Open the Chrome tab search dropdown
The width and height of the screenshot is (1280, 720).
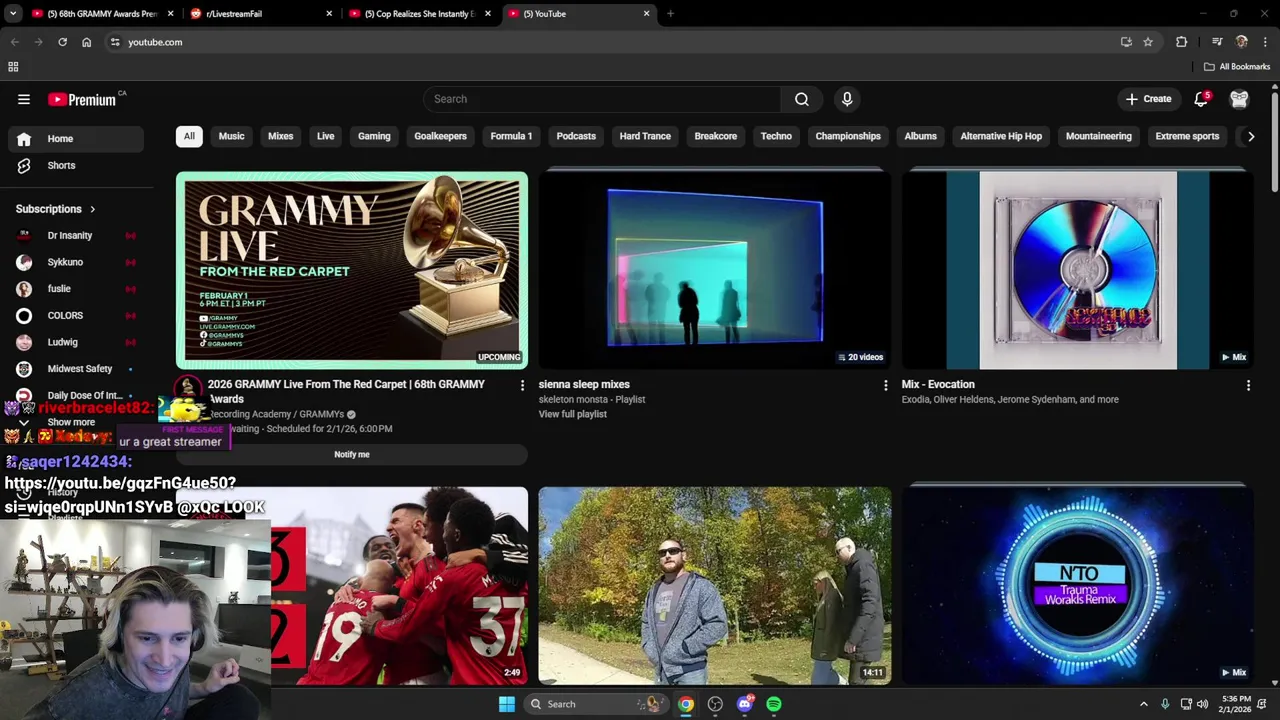click(13, 14)
